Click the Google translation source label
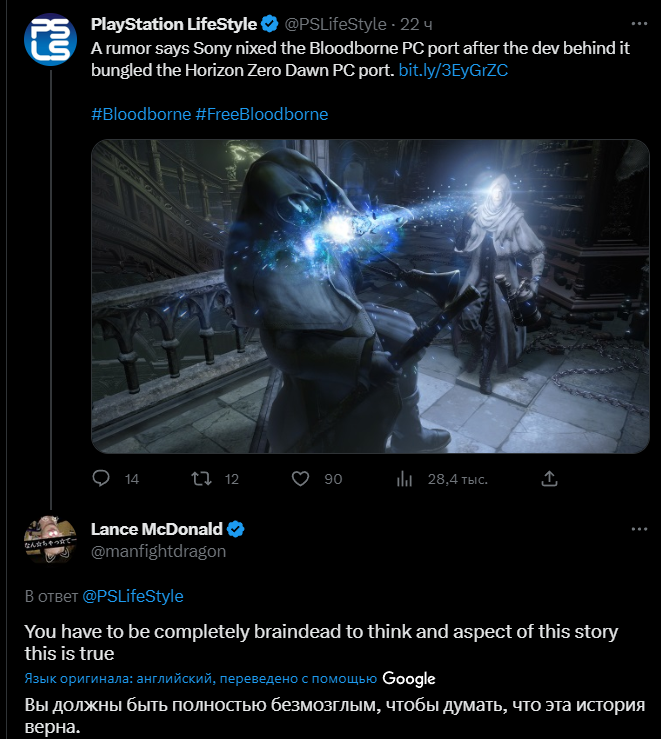 pos(408,679)
